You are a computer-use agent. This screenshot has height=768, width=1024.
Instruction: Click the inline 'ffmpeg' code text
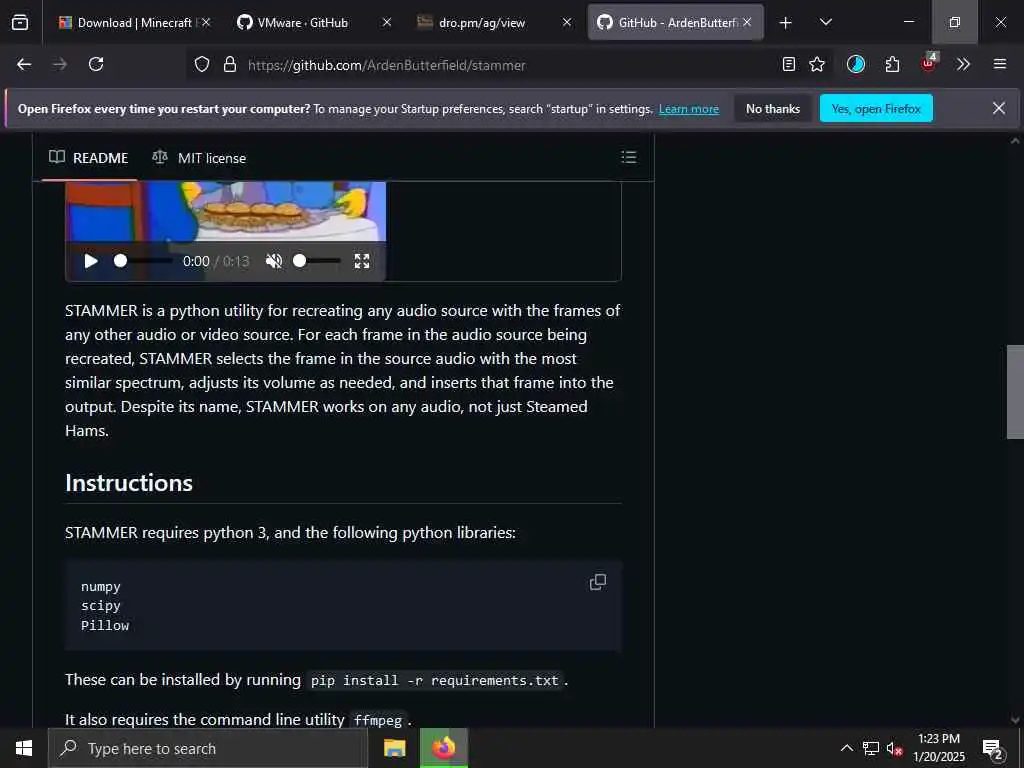point(378,720)
